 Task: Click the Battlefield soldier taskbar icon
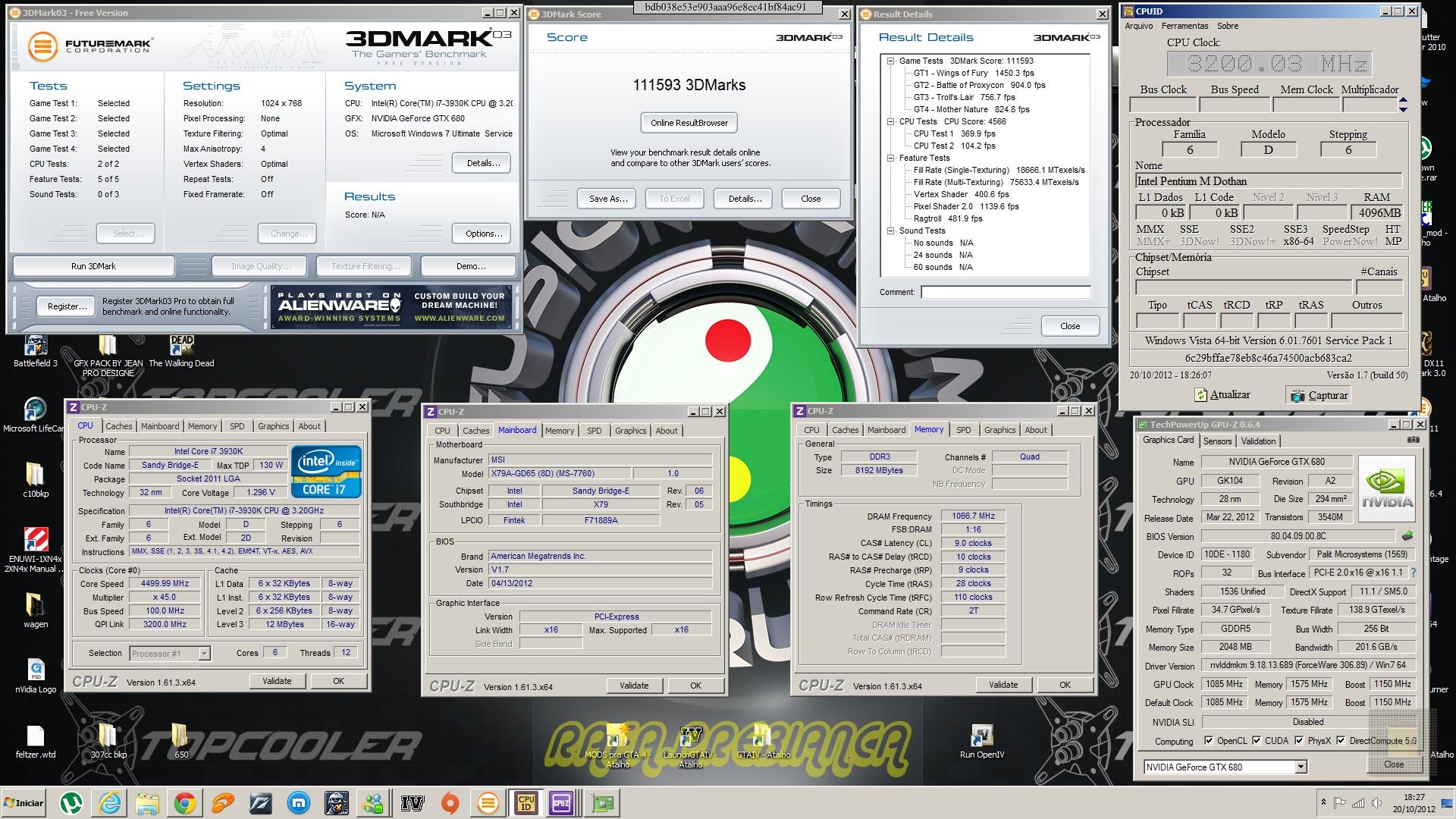point(337,803)
